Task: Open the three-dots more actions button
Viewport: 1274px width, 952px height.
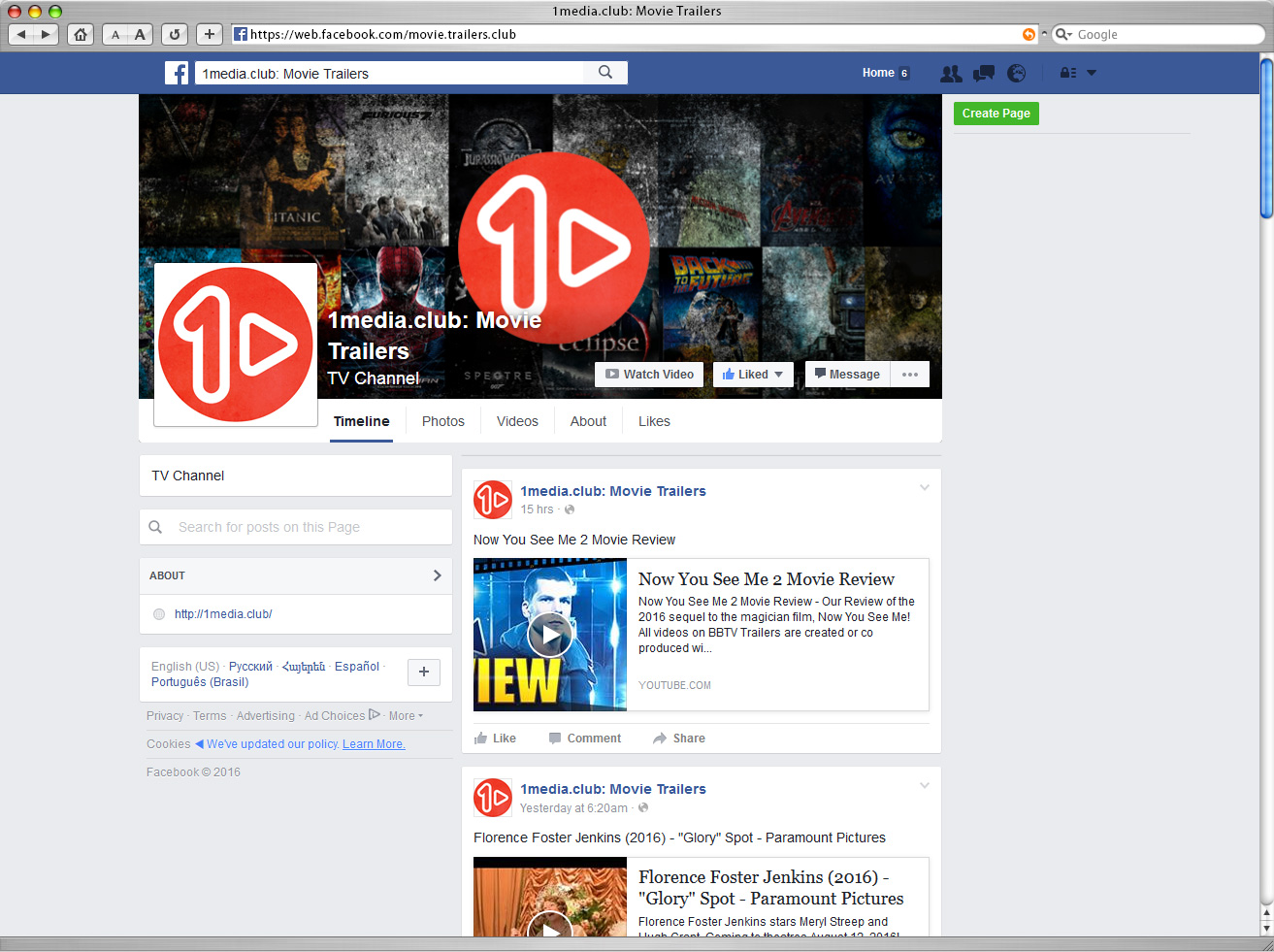Action: [x=909, y=375]
